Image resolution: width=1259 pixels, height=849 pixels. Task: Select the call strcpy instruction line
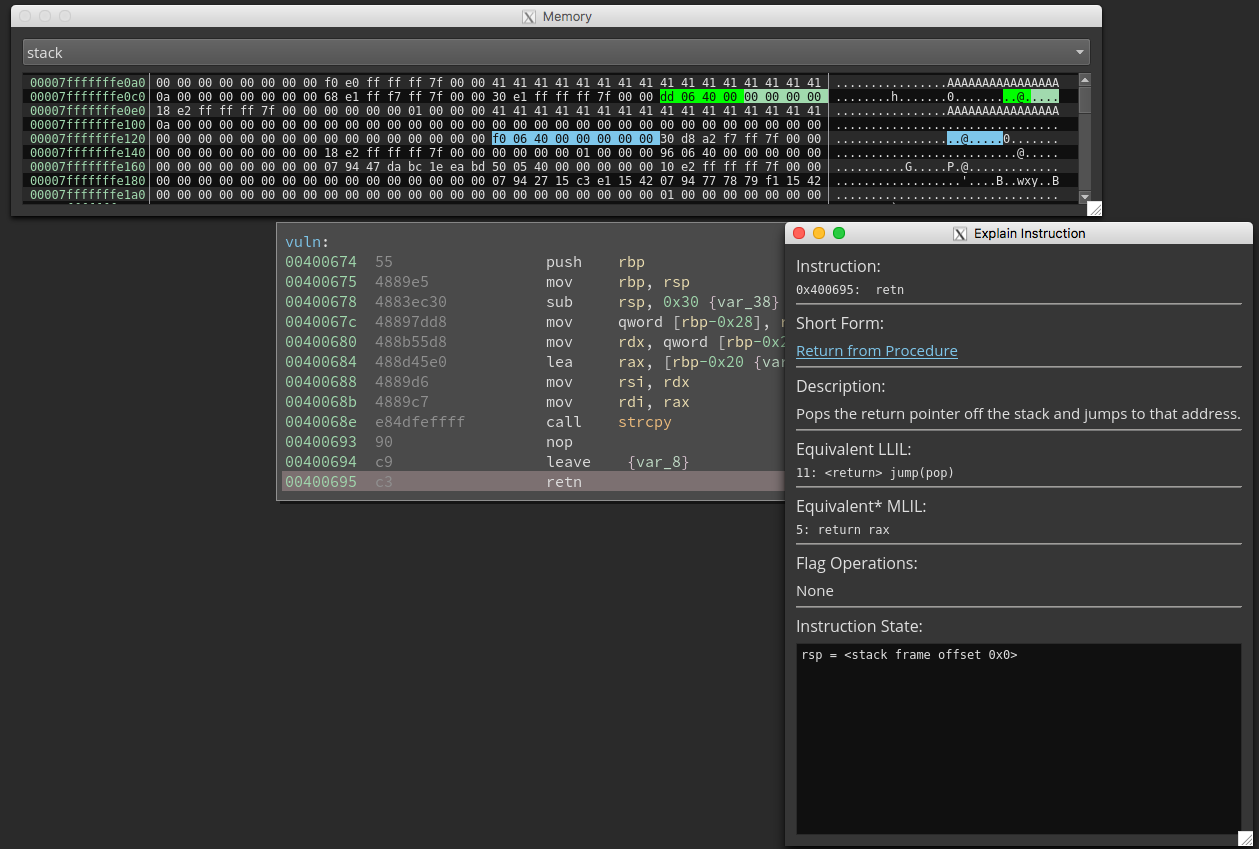tap(533, 422)
